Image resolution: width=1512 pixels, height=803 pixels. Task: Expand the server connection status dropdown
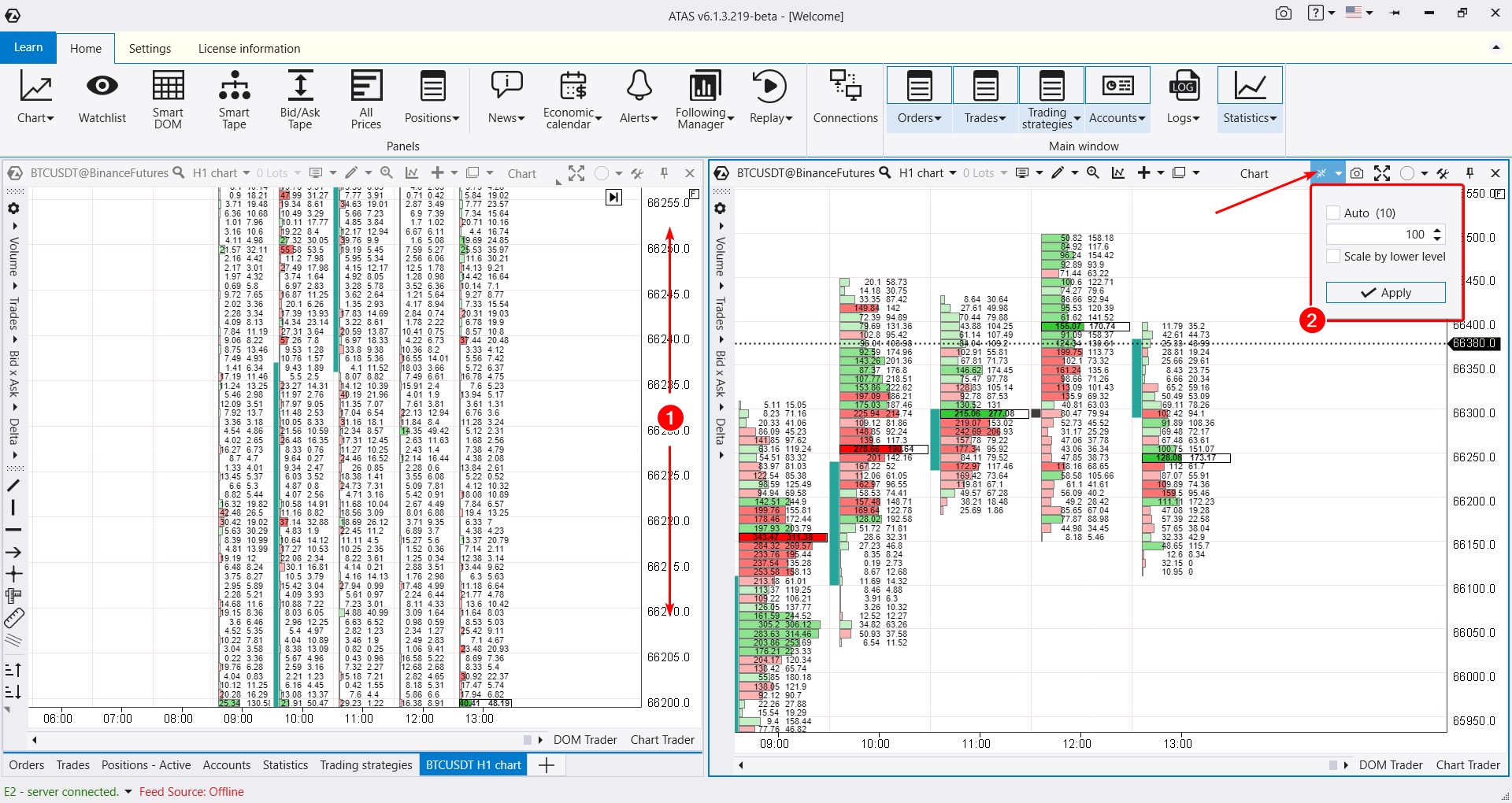128,792
